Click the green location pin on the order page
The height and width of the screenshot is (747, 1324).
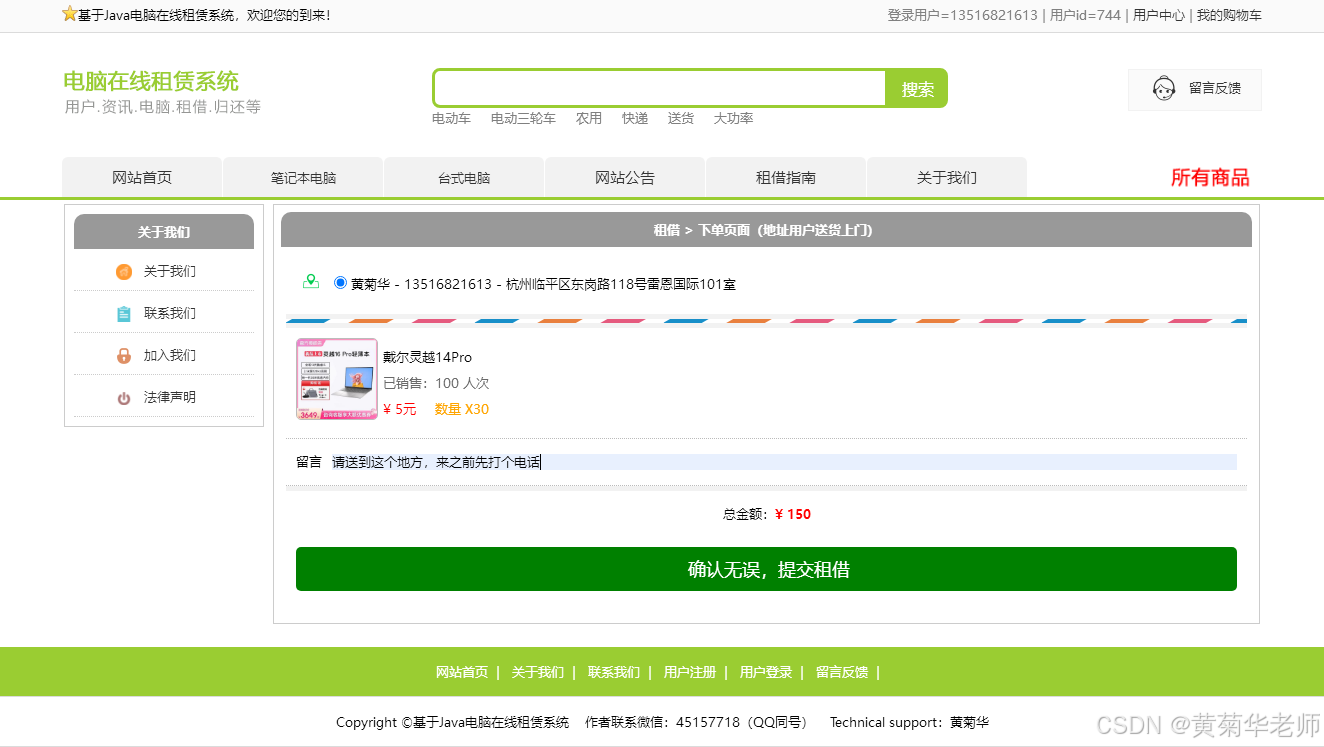tap(312, 281)
